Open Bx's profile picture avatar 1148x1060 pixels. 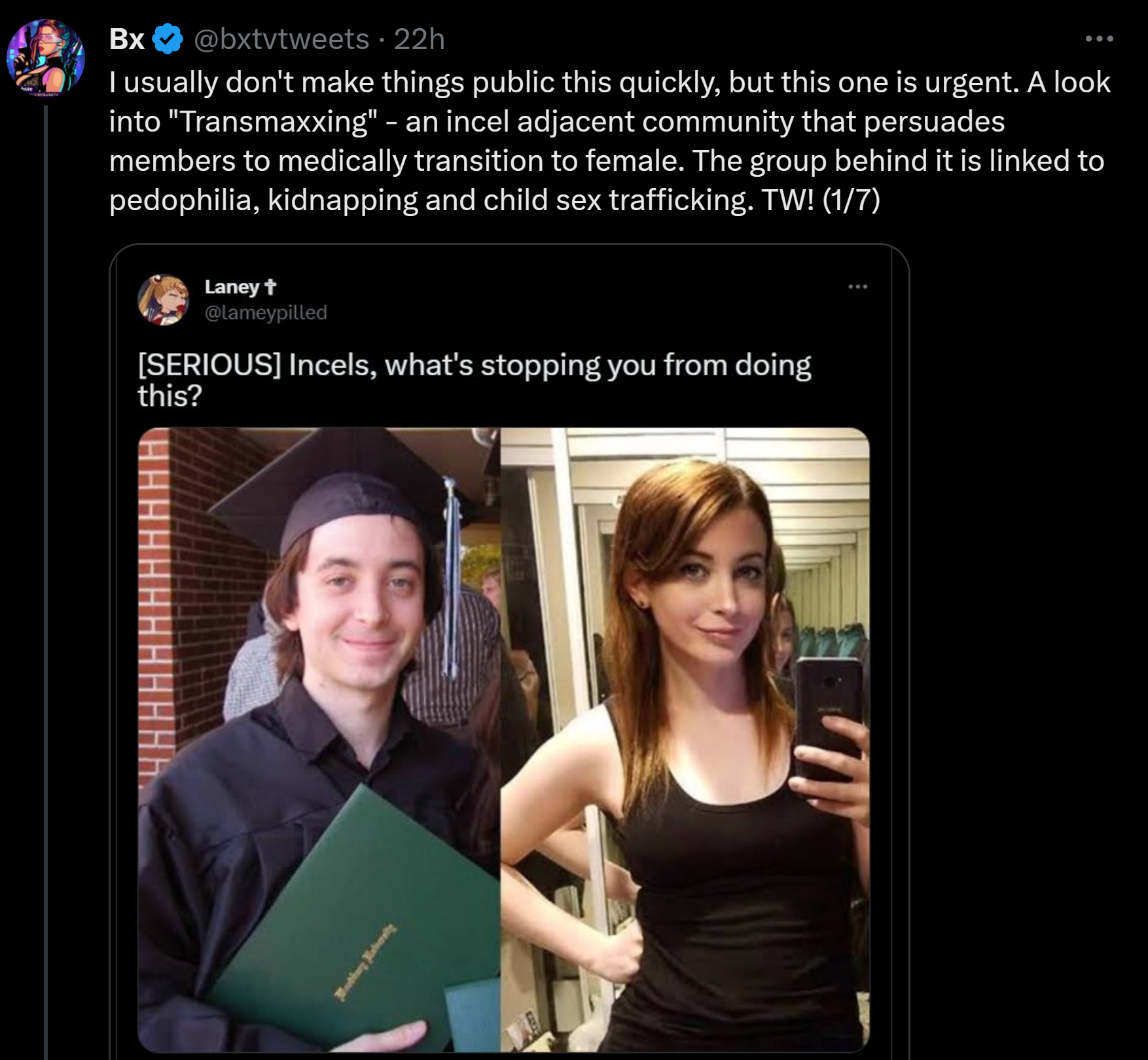pyautogui.click(x=45, y=58)
